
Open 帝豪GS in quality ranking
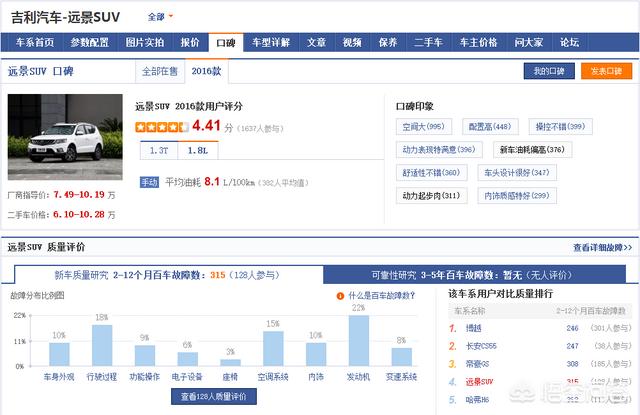click(477, 364)
